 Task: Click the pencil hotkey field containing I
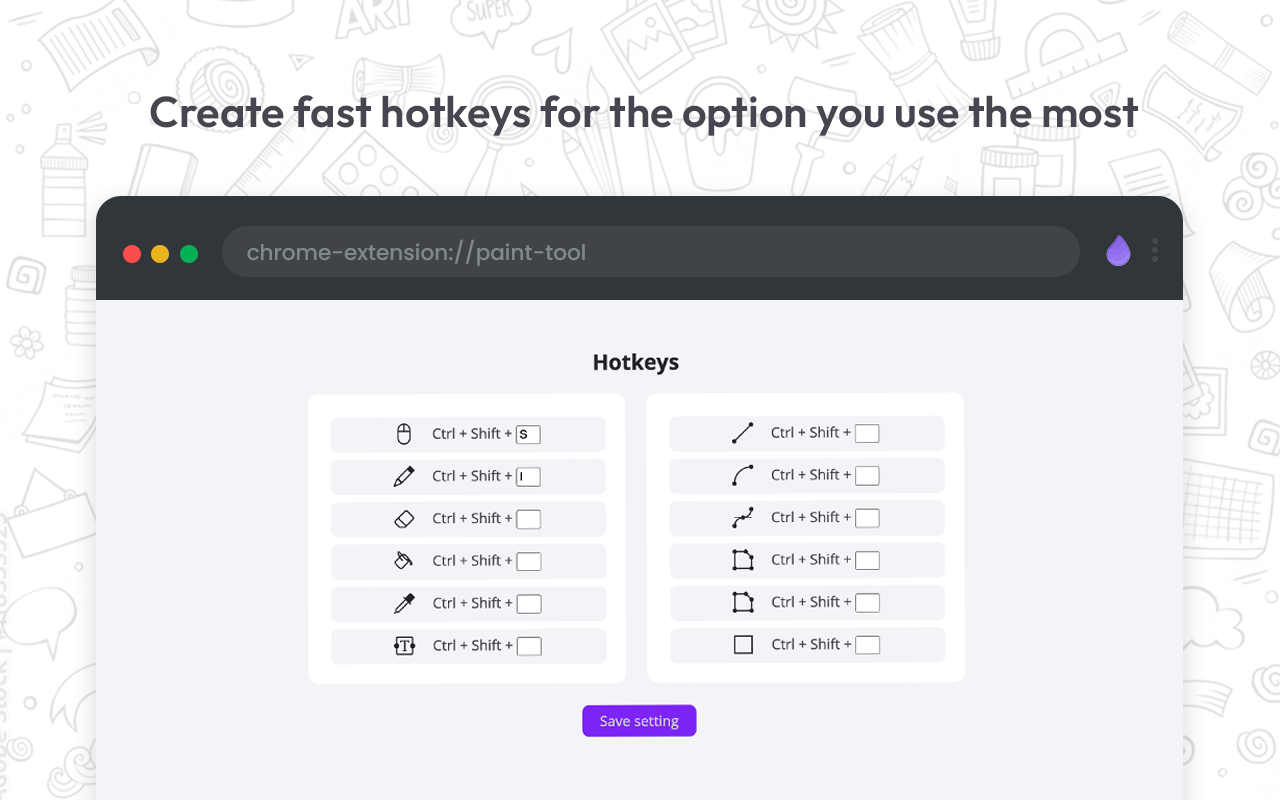click(x=528, y=477)
